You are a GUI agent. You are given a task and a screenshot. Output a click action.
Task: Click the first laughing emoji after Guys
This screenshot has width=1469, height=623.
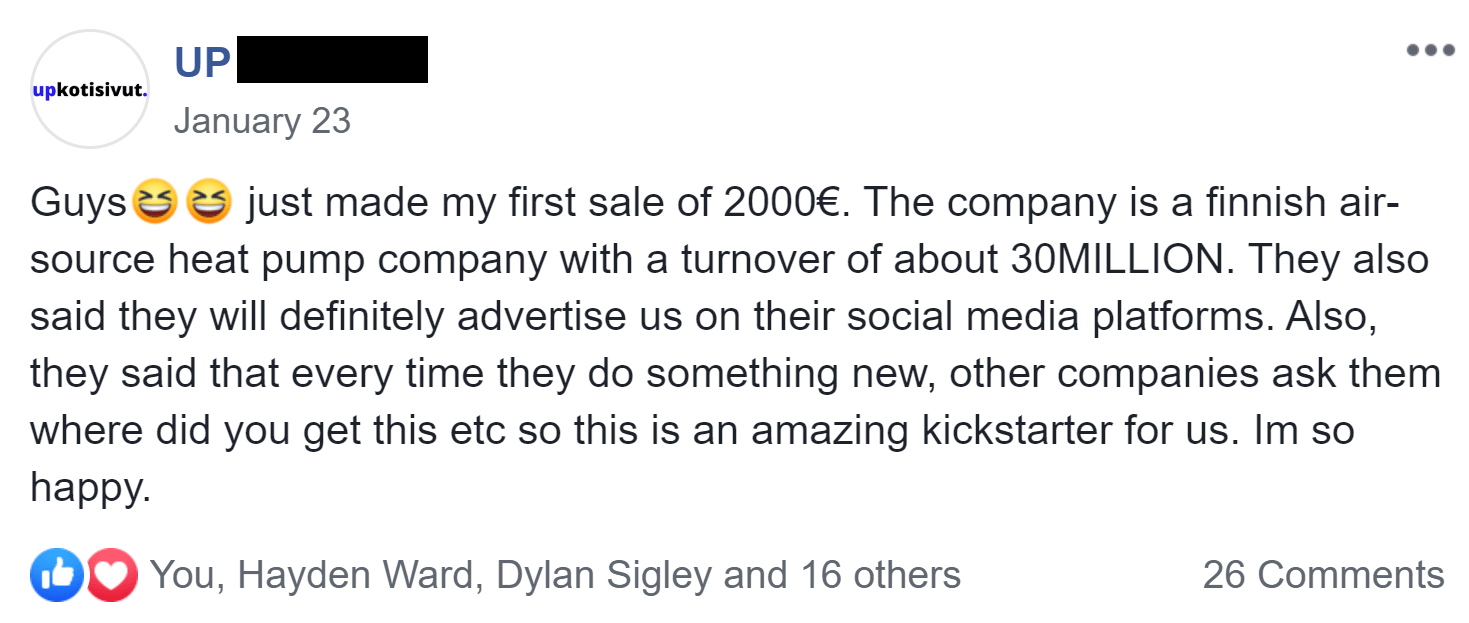[155, 203]
